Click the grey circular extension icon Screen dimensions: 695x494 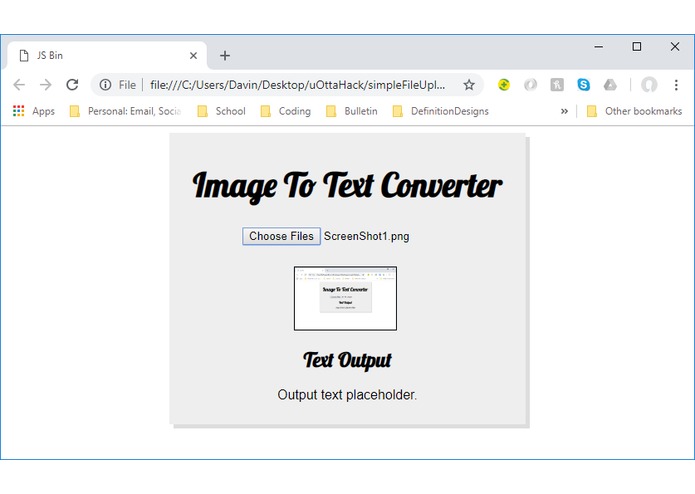click(x=530, y=85)
